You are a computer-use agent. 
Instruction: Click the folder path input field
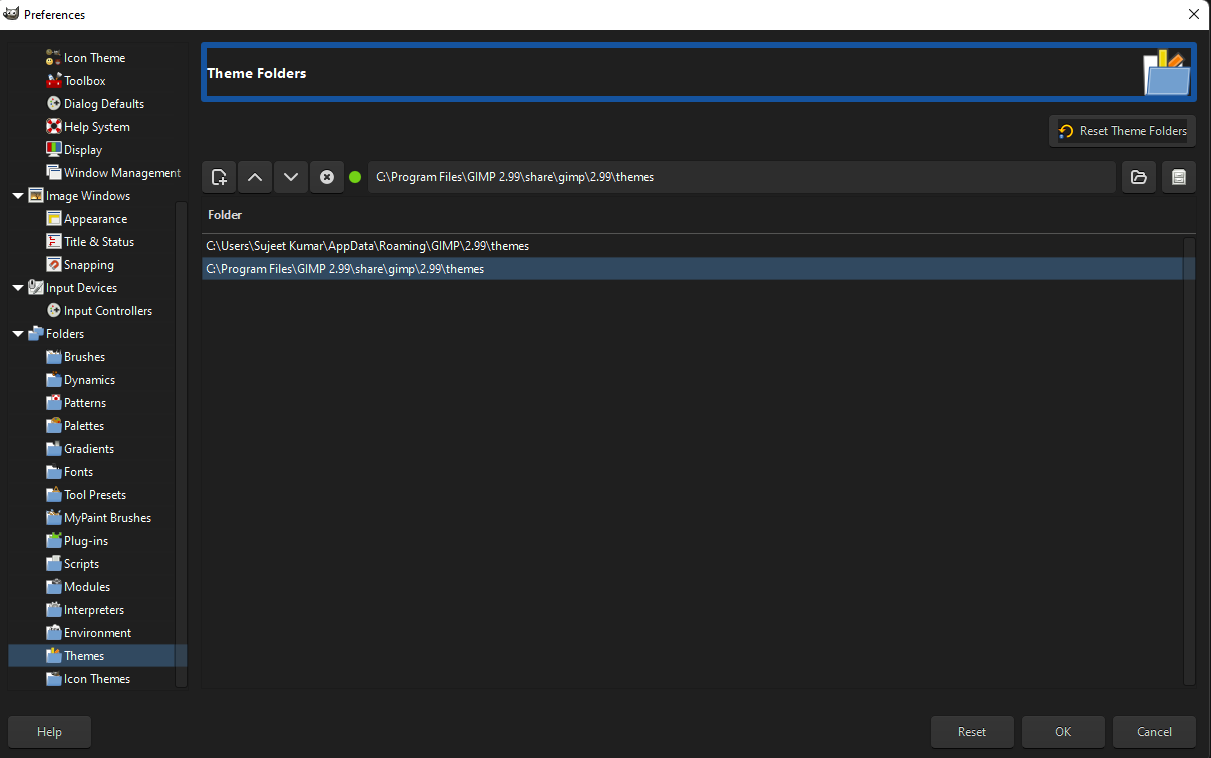coord(741,177)
